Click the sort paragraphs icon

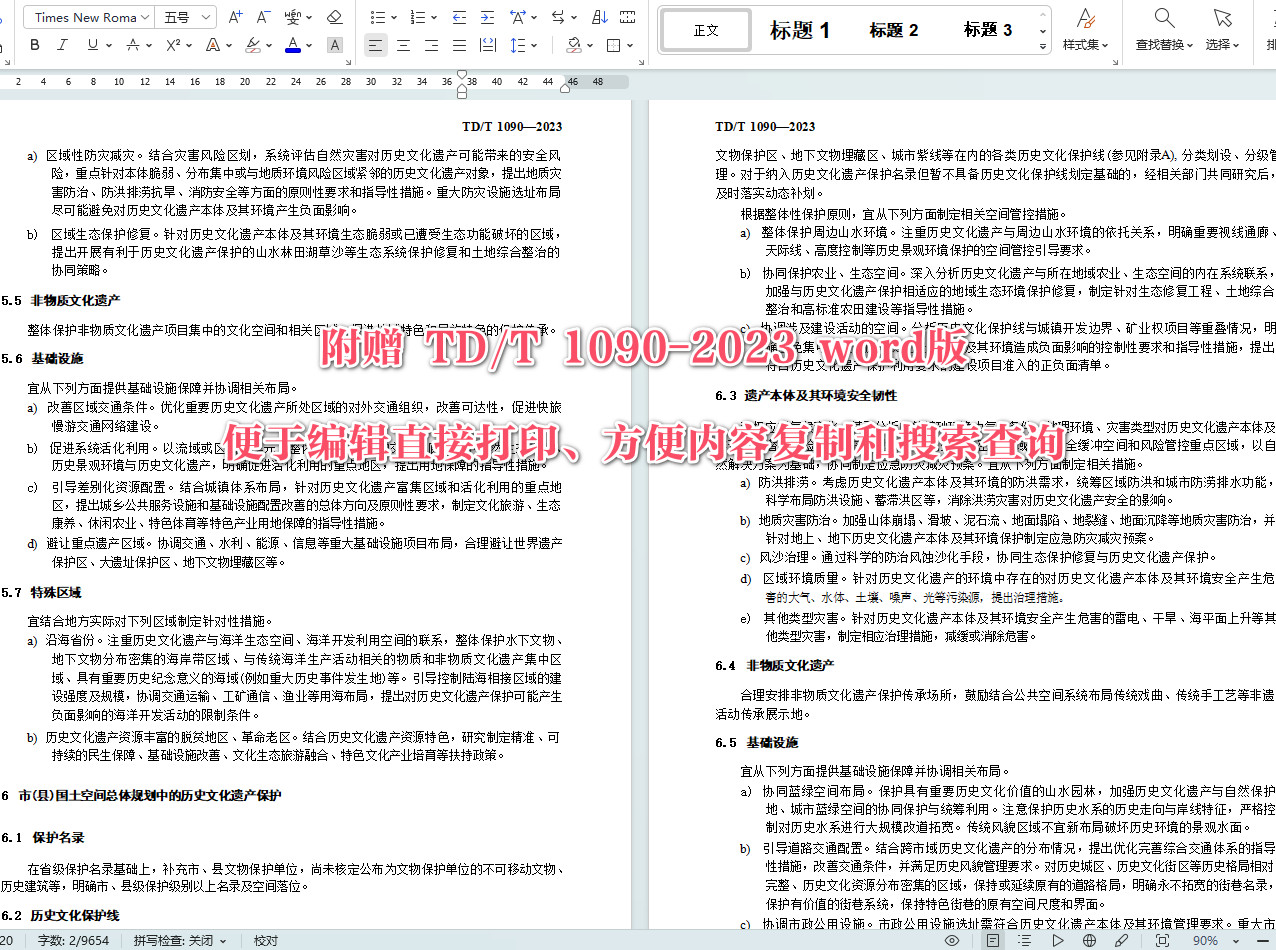[x=600, y=17]
